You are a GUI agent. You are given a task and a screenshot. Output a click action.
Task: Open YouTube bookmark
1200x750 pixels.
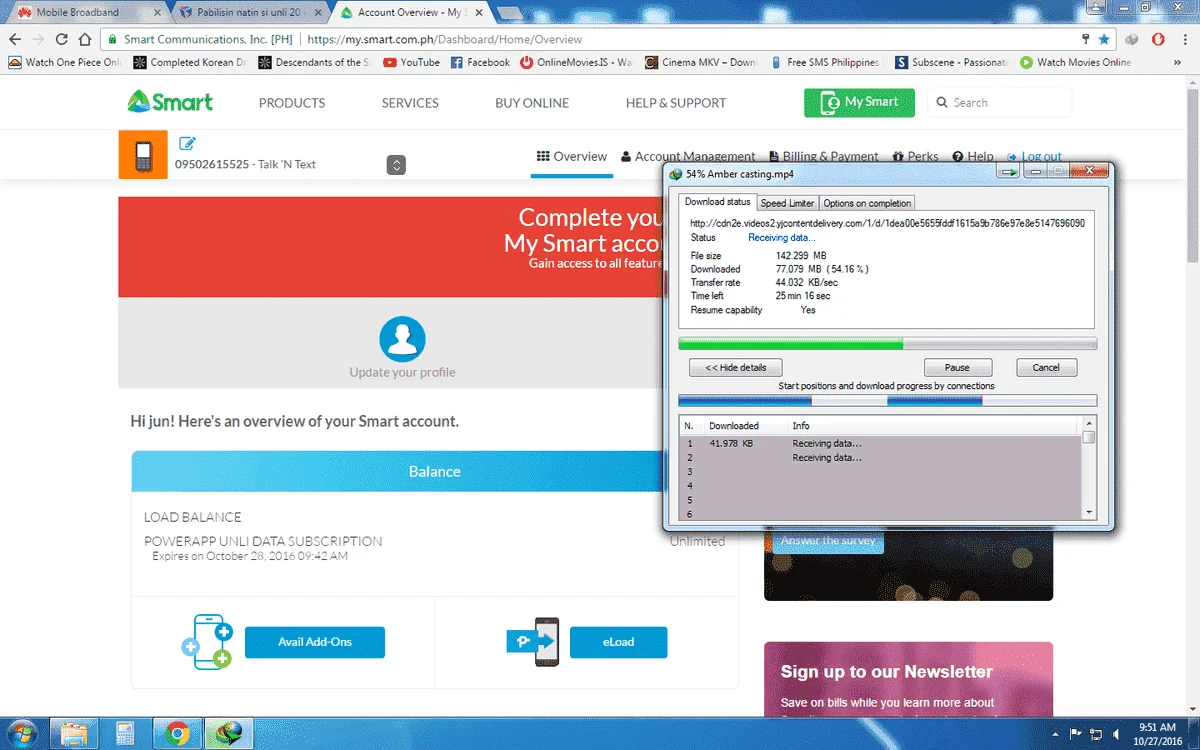(411, 62)
